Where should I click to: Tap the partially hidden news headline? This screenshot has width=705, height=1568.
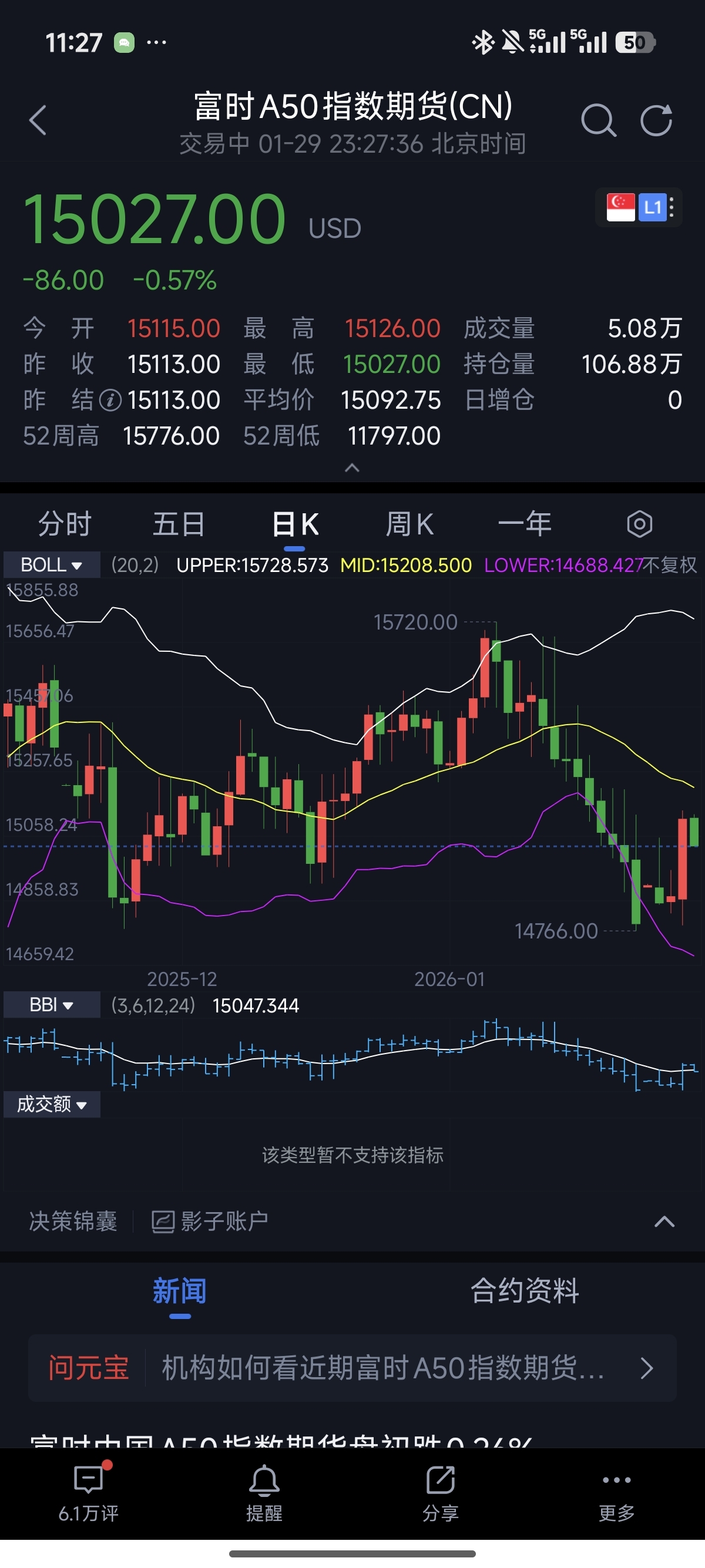tap(281, 1440)
